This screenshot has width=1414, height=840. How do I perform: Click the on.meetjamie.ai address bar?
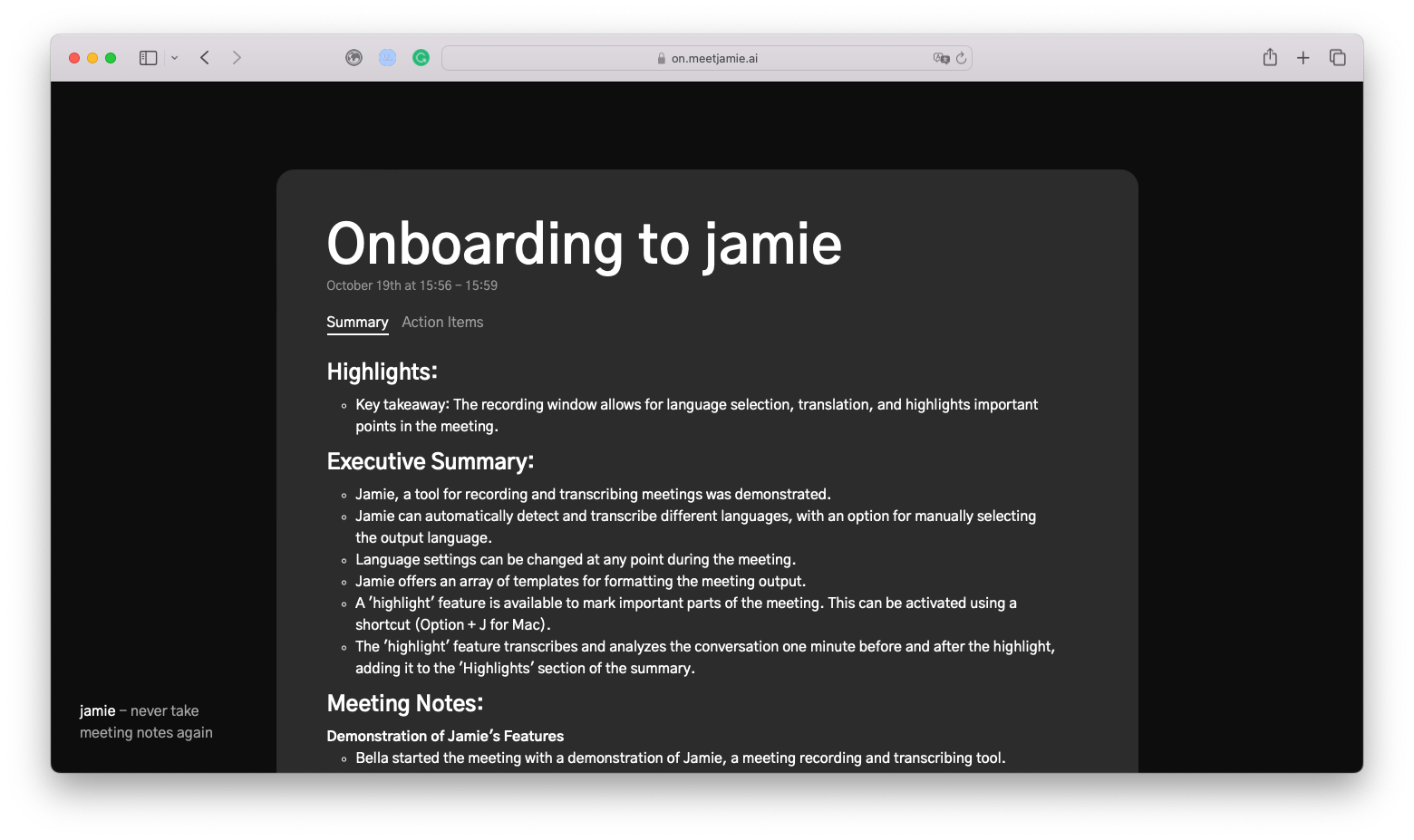tap(707, 58)
